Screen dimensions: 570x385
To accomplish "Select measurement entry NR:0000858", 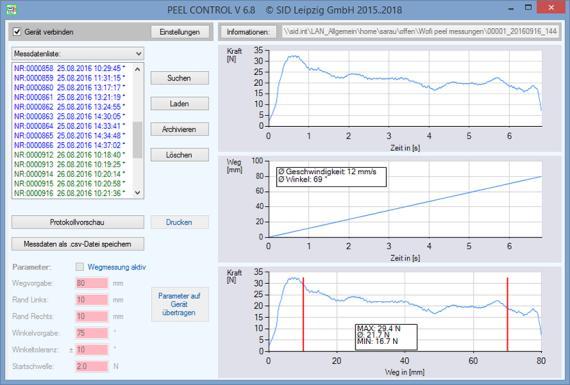I will 69,68.
